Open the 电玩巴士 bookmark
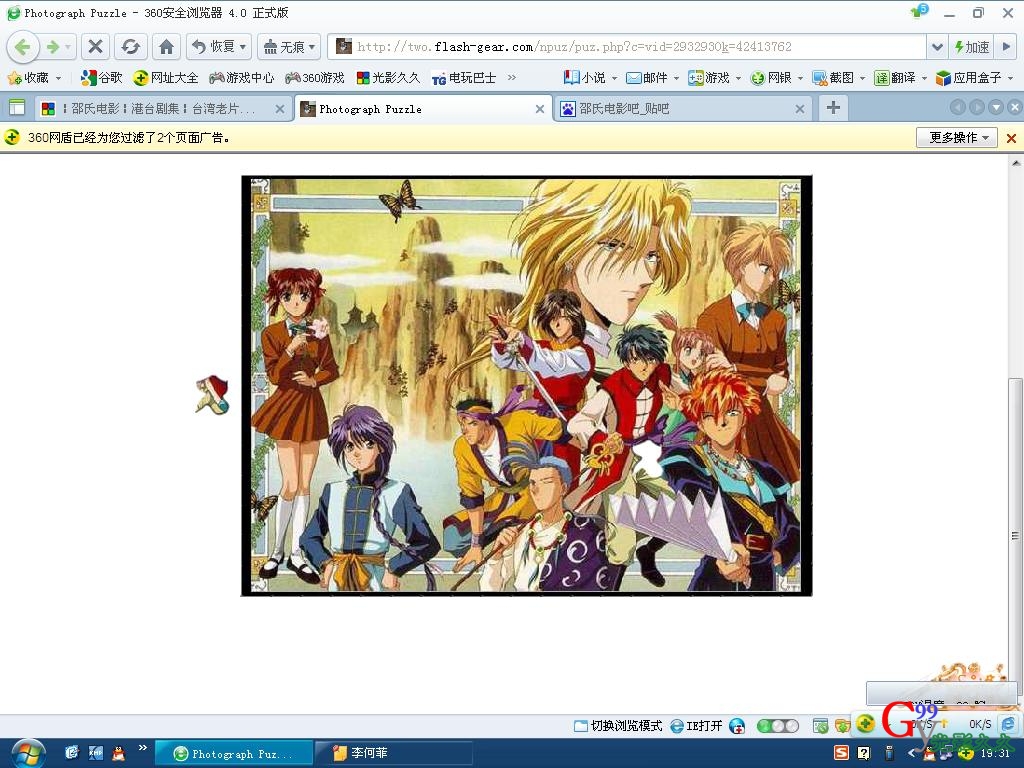This screenshot has height=768, width=1024. coord(464,78)
